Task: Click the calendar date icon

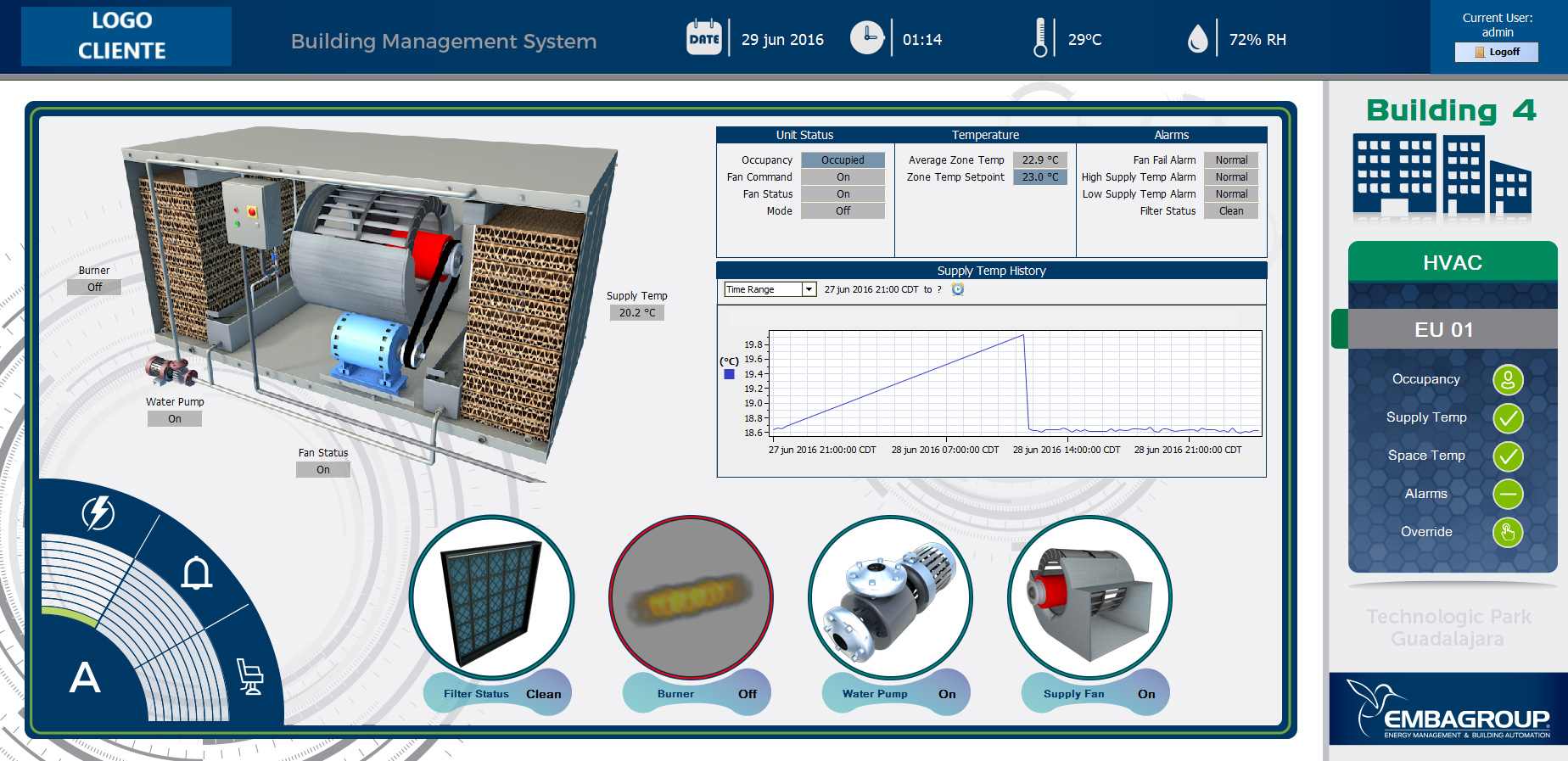Action: tap(704, 37)
